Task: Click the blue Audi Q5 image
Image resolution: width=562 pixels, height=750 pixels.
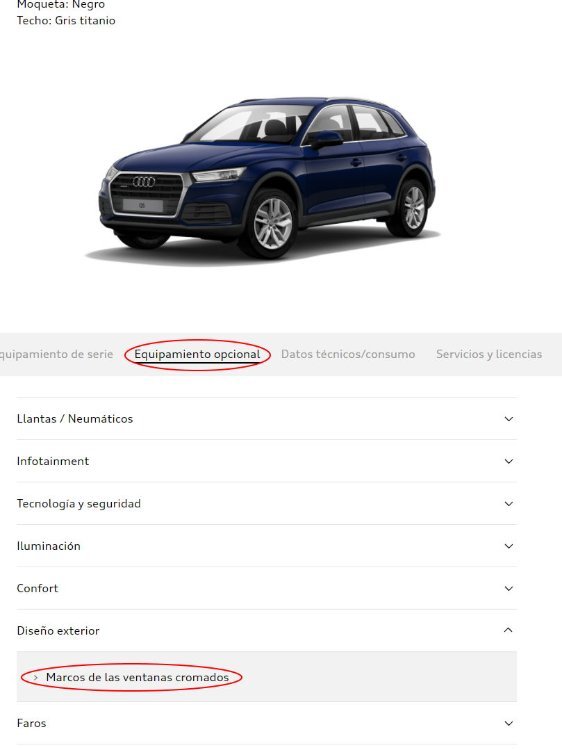Action: (268, 179)
